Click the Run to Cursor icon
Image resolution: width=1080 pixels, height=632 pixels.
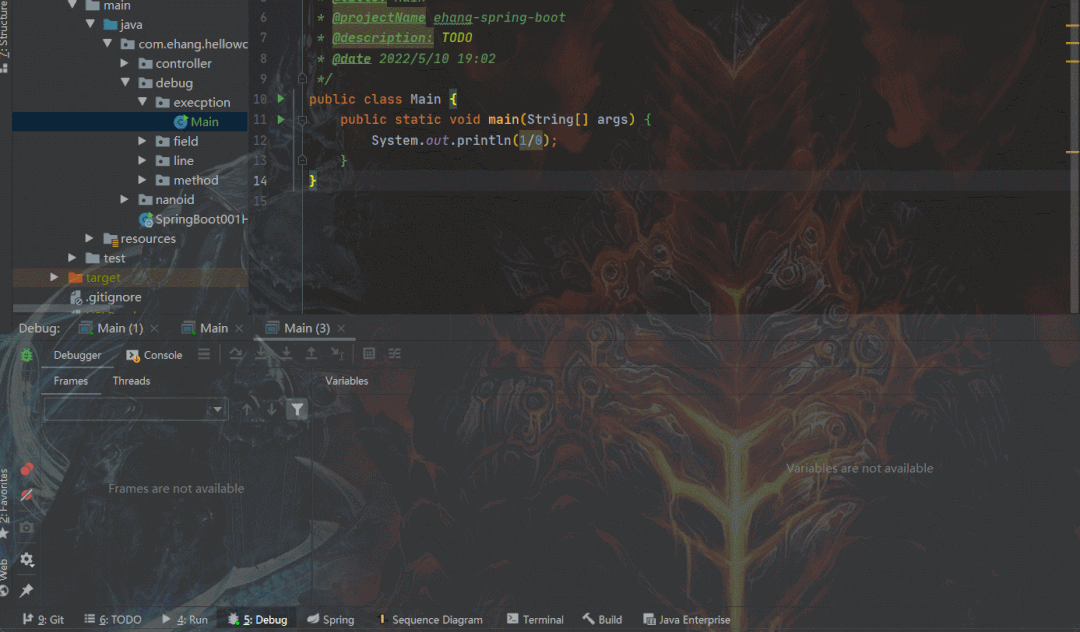(x=337, y=354)
